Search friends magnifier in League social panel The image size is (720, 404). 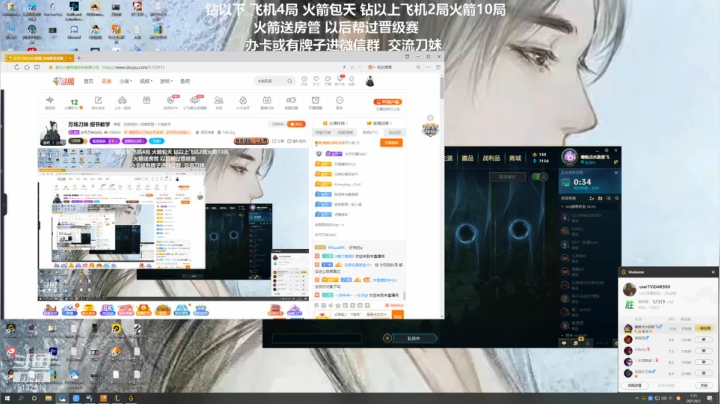pyautogui.click(x=617, y=198)
